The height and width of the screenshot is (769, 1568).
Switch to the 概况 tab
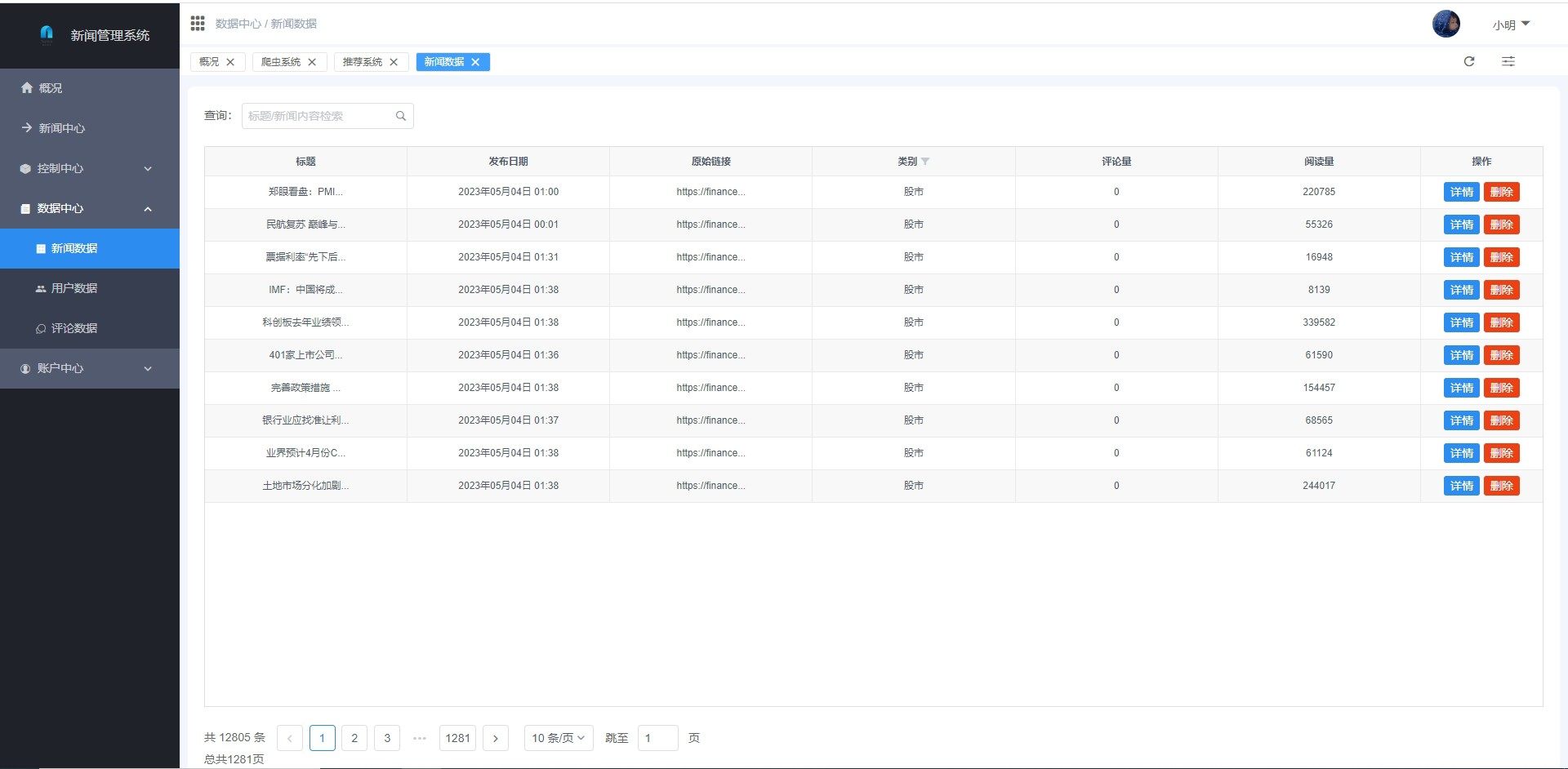click(x=209, y=62)
